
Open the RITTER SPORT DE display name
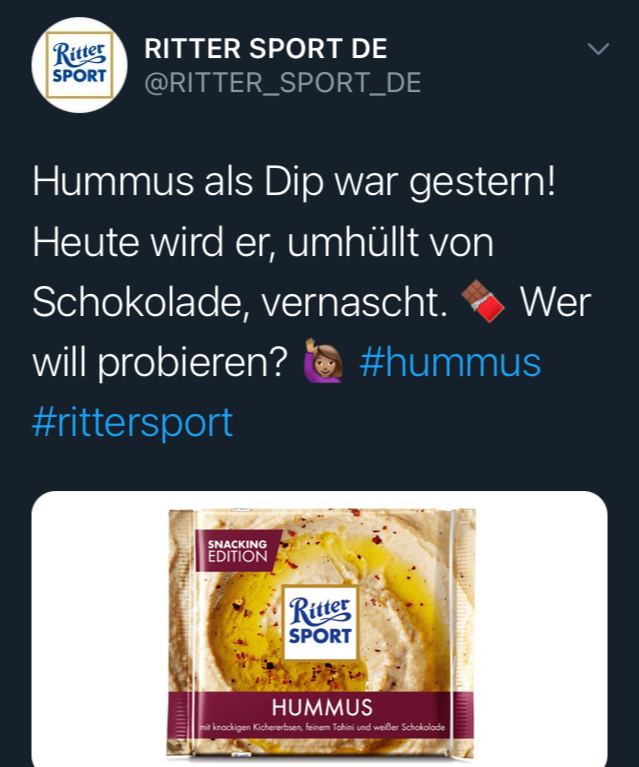click(266, 48)
